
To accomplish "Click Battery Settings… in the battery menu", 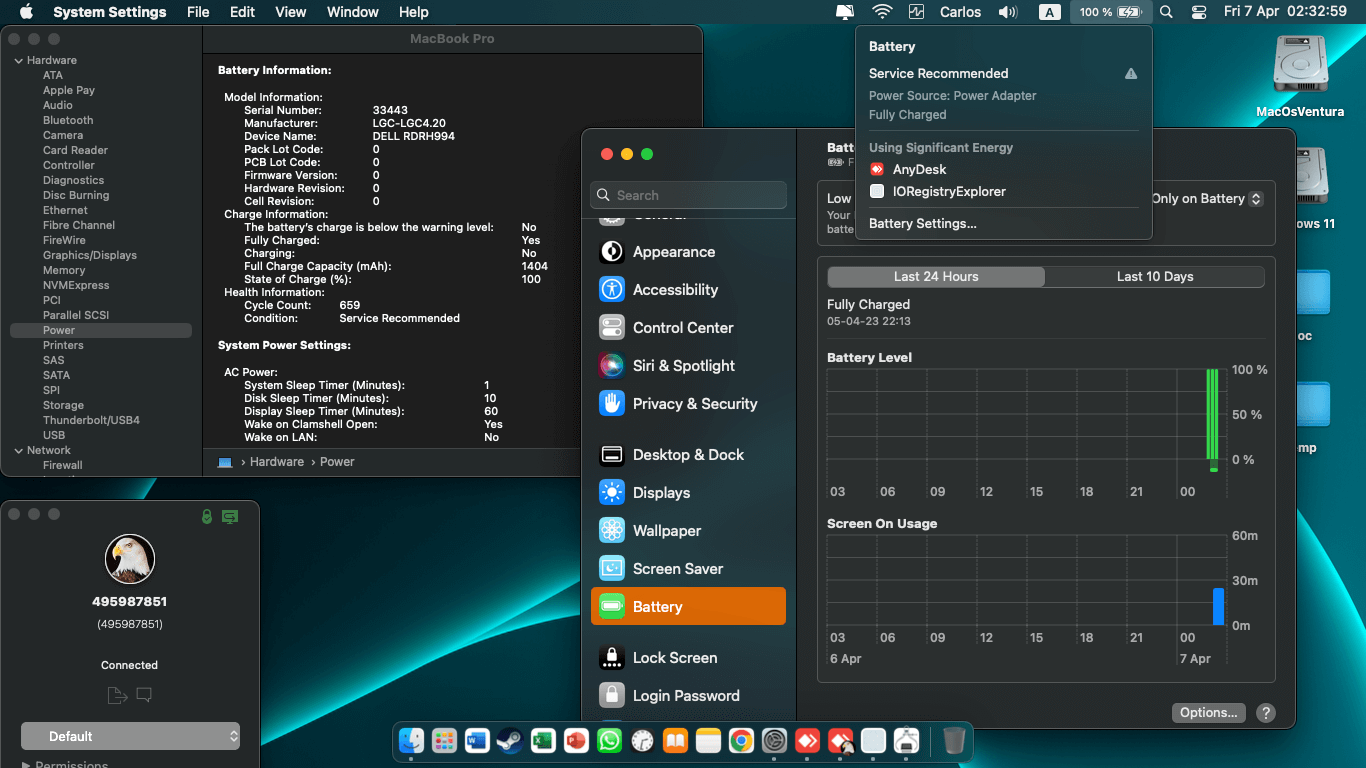I will (923, 223).
